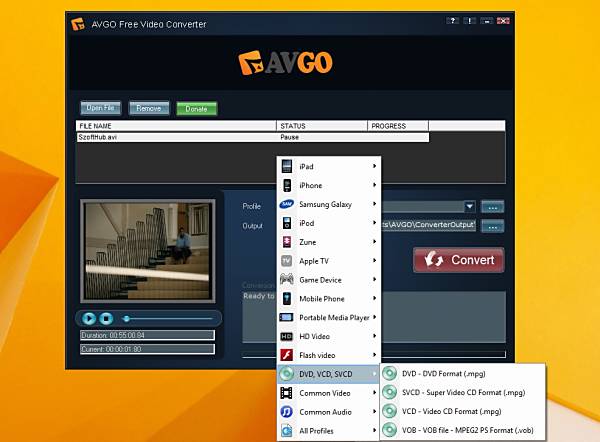Screen dimensions: 600x442
Task: Stop the video preview playback
Action: click(x=106, y=318)
